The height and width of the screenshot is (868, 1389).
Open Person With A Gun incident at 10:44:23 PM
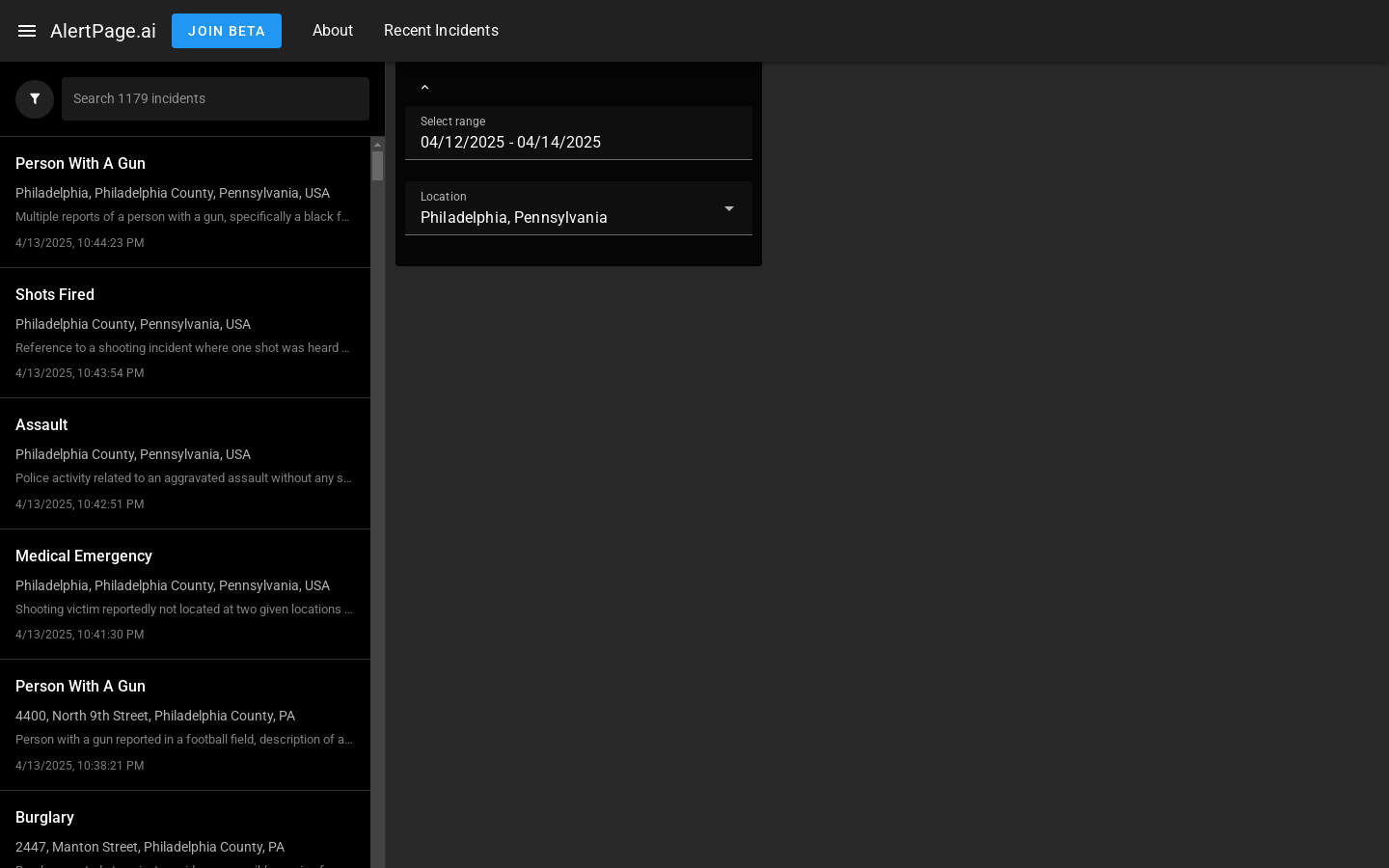point(185,203)
